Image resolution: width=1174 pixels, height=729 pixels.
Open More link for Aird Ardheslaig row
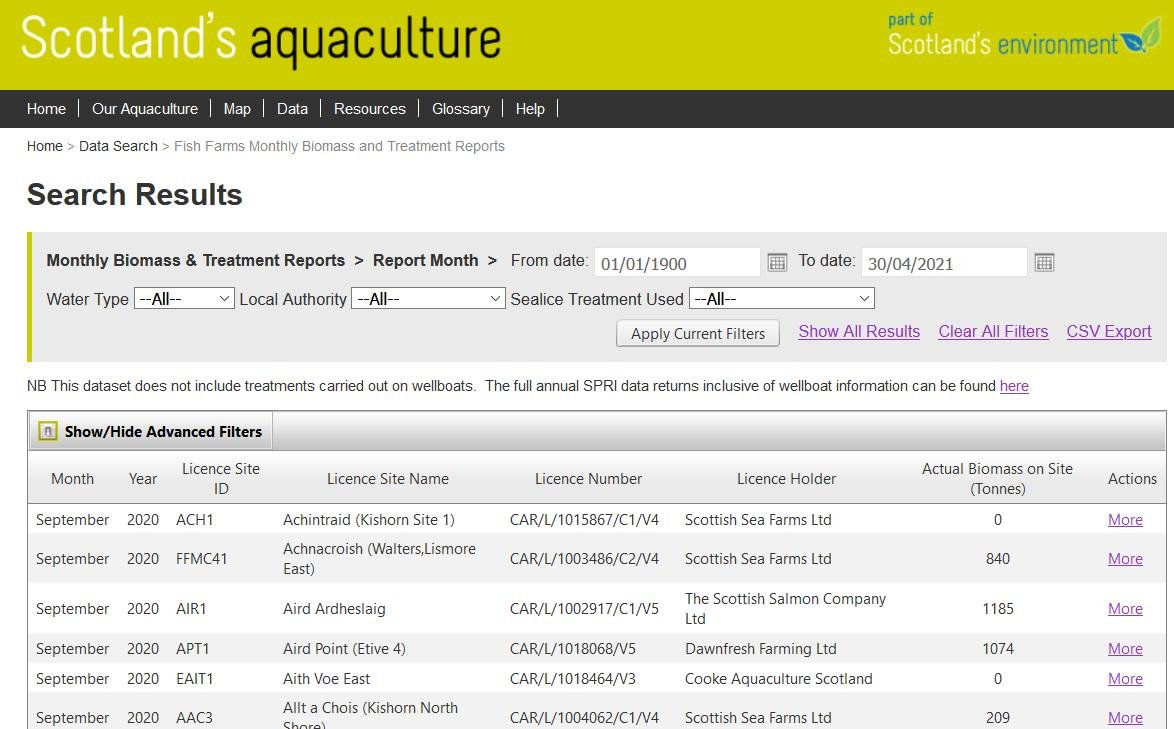(1125, 609)
